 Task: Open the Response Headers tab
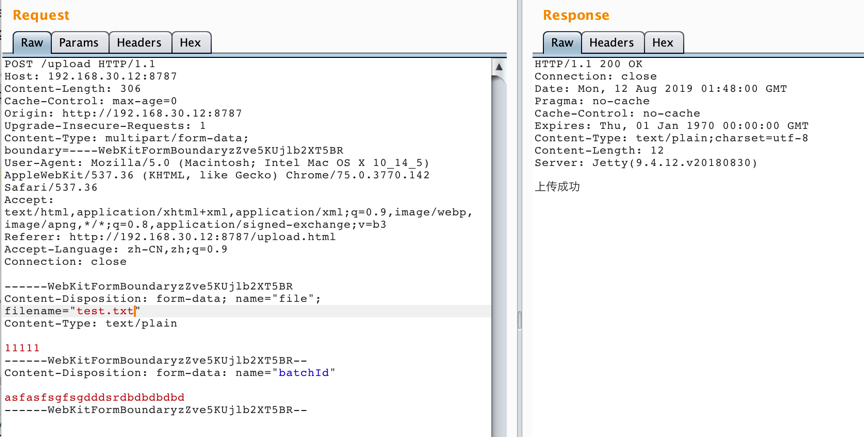pyautogui.click(x=611, y=43)
